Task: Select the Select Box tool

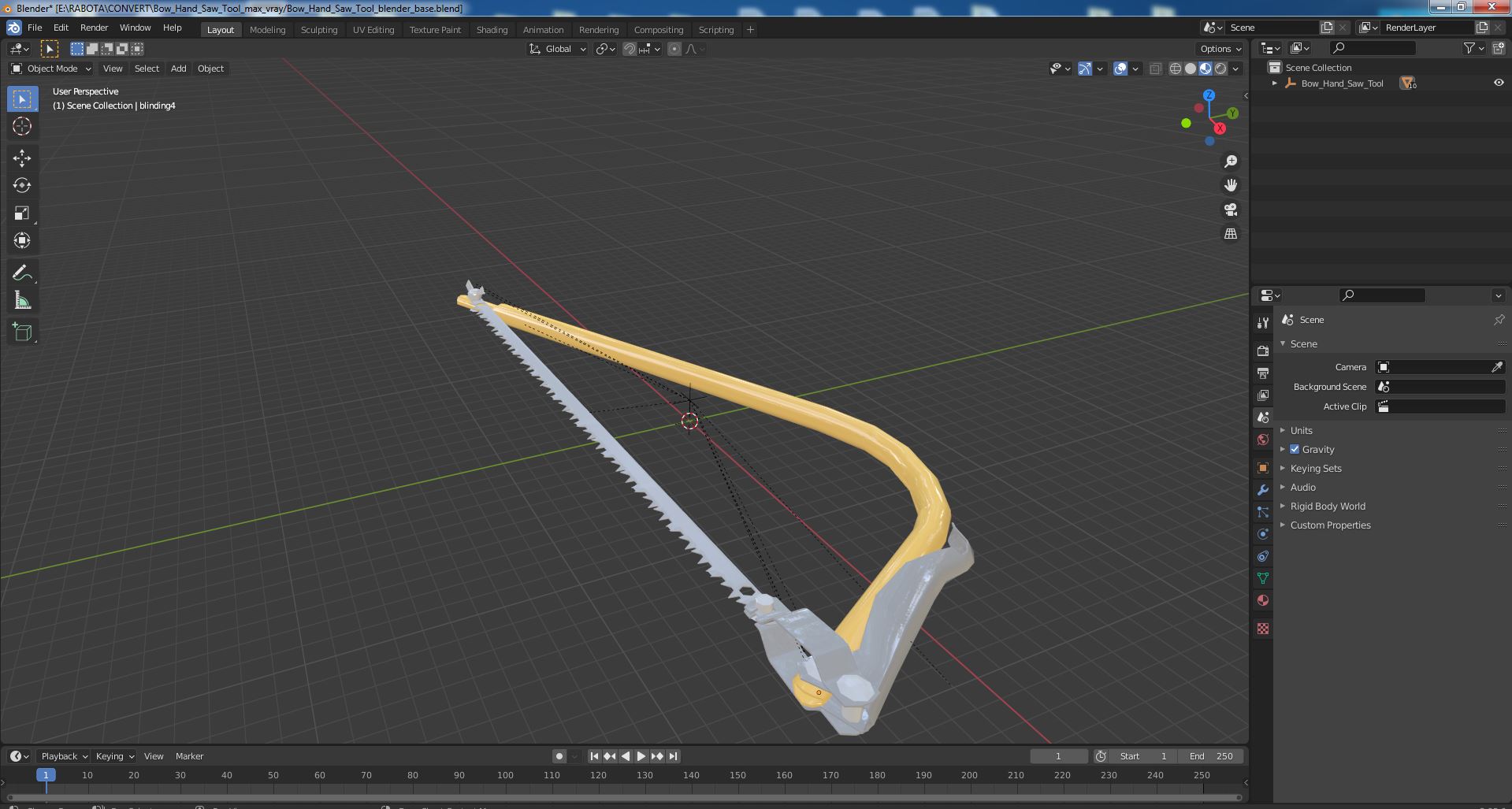Action: (22, 99)
